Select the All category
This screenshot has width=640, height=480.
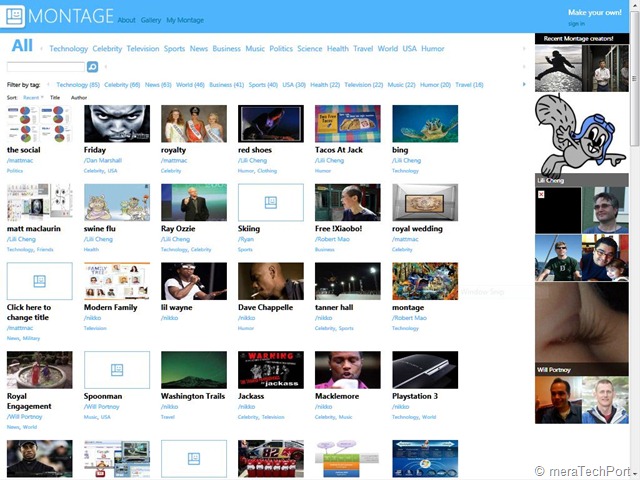(x=22, y=45)
